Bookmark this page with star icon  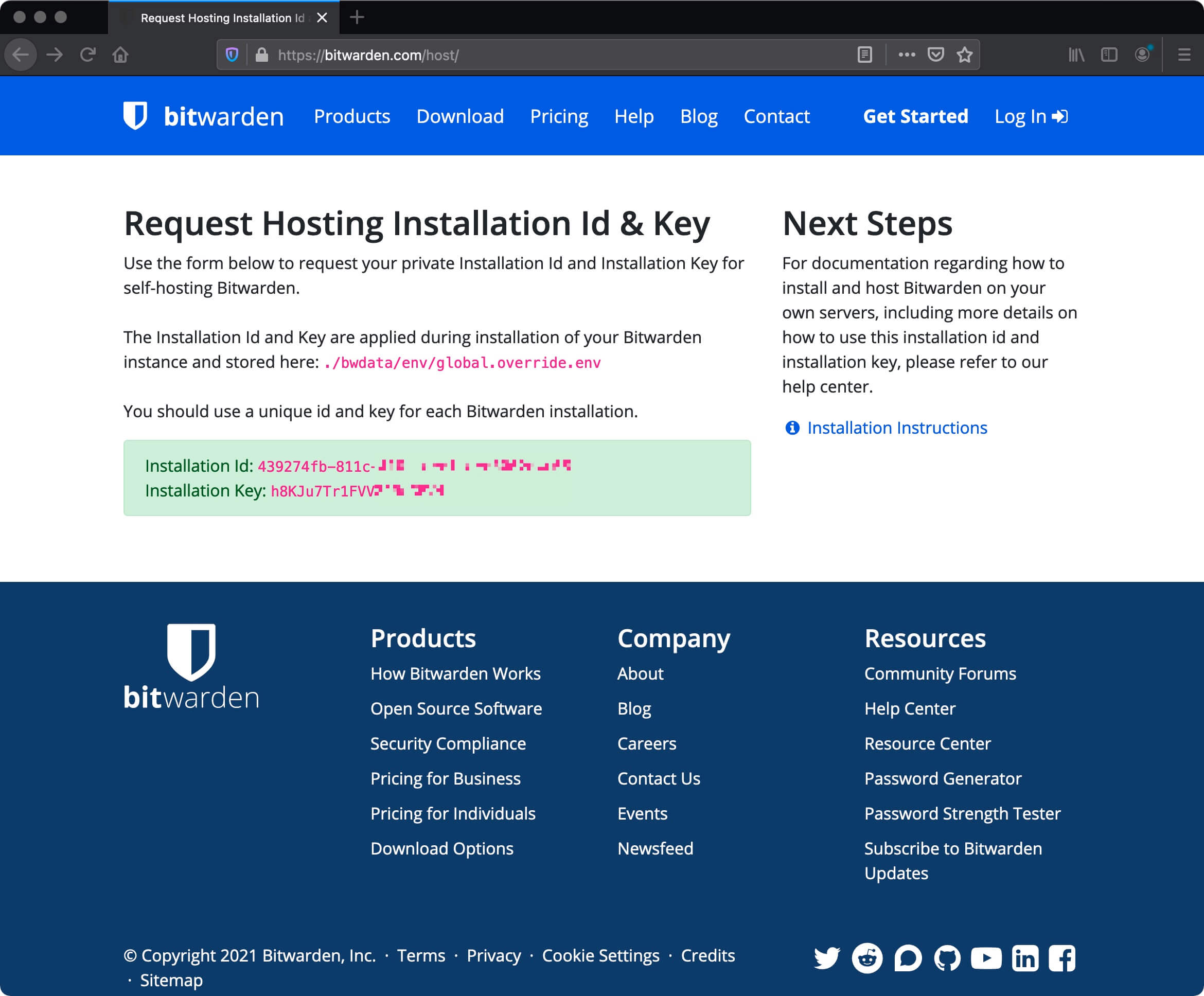[965, 55]
